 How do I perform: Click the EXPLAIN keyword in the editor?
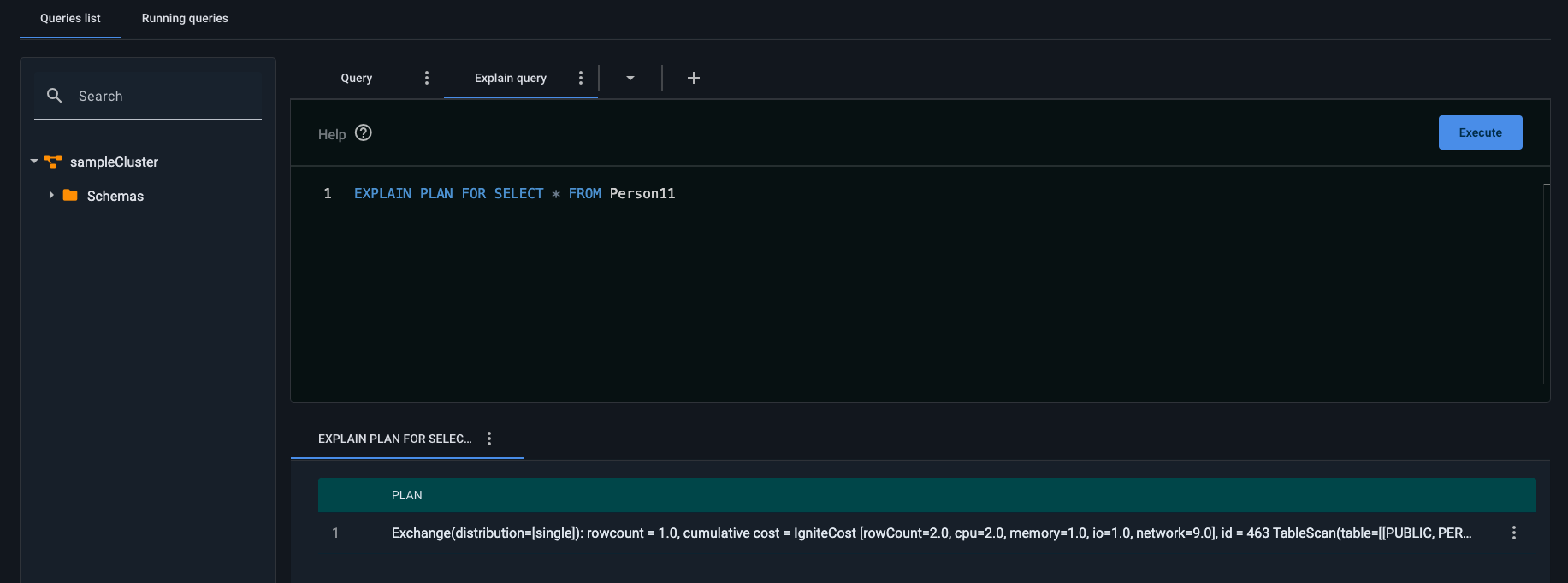tap(382, 193)
